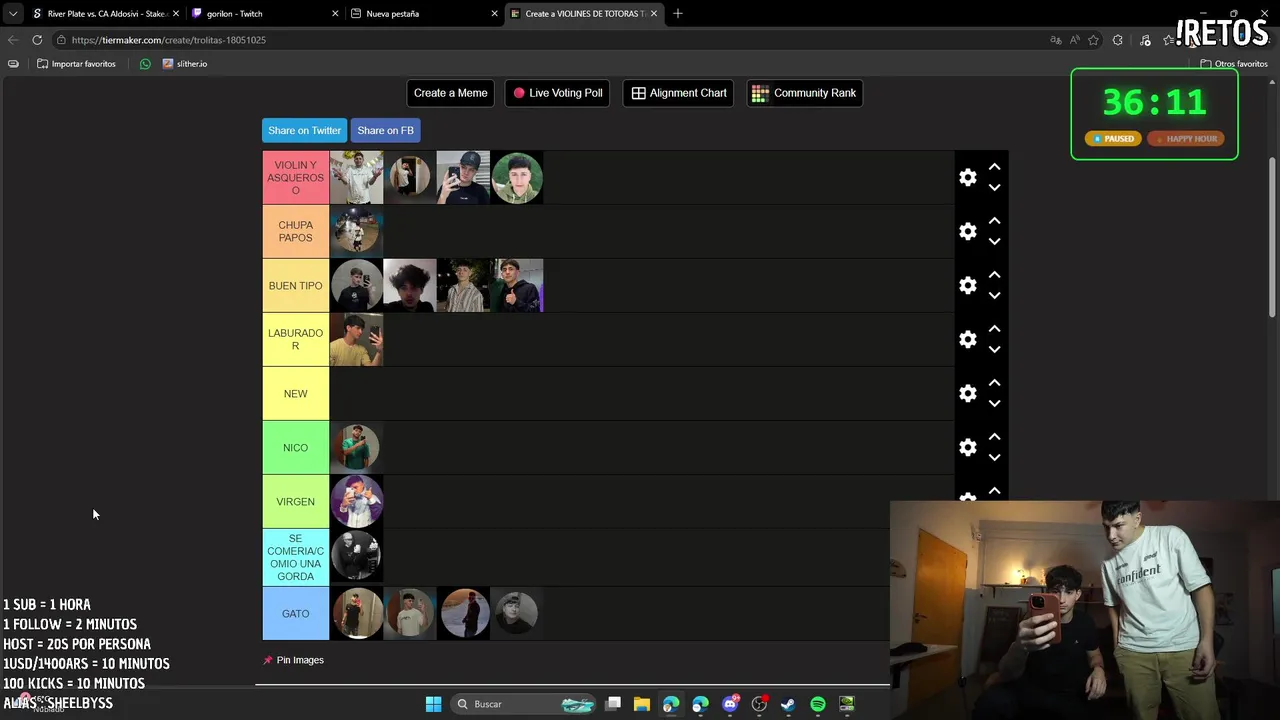Open File Explorer from the taskbar

click(642, 704)
